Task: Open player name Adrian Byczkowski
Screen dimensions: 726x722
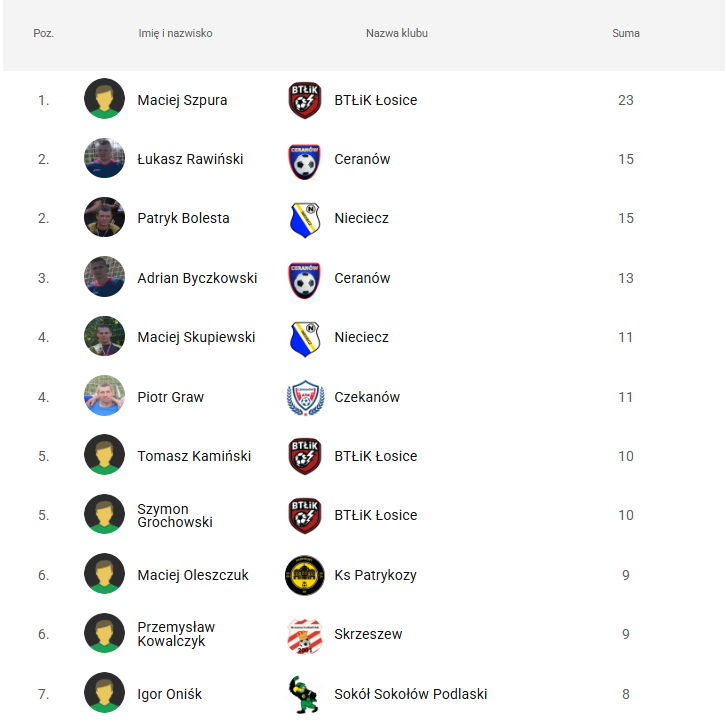Action: (x=197, y=278)
